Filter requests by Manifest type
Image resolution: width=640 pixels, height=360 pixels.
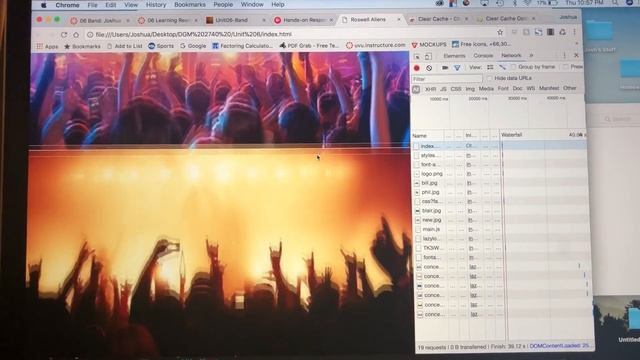point(549,88)
